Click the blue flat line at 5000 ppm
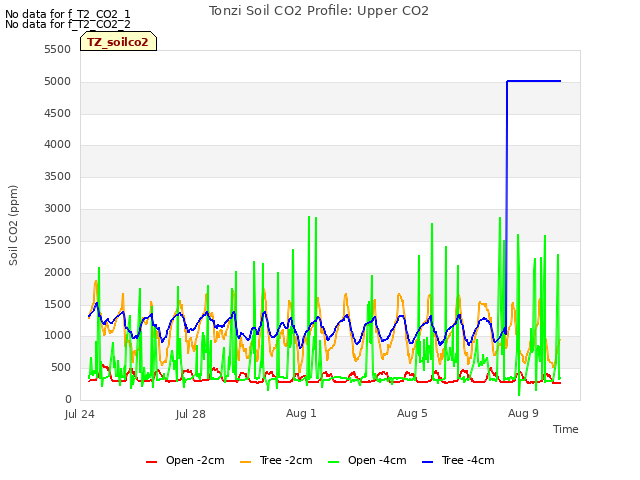This screenshot has height=480, width=640. (x=534, y=81)
